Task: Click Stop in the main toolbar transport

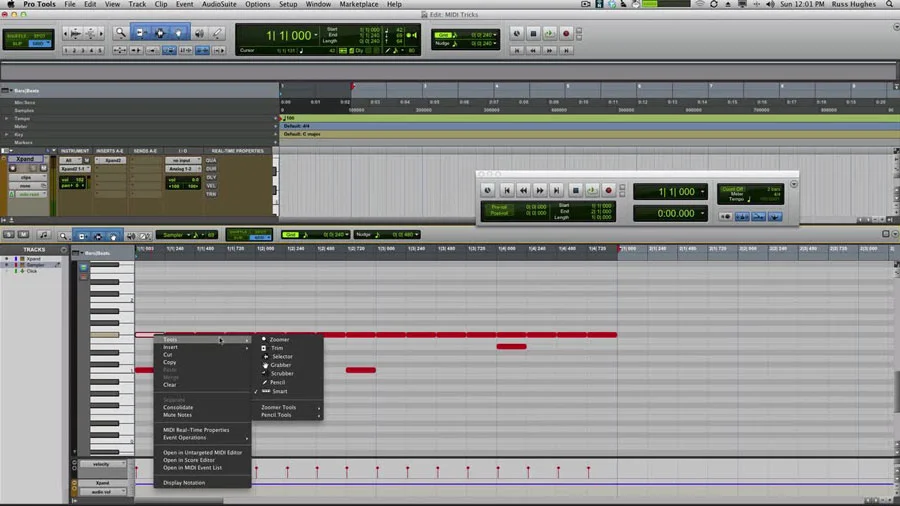Action: (533, 34)
